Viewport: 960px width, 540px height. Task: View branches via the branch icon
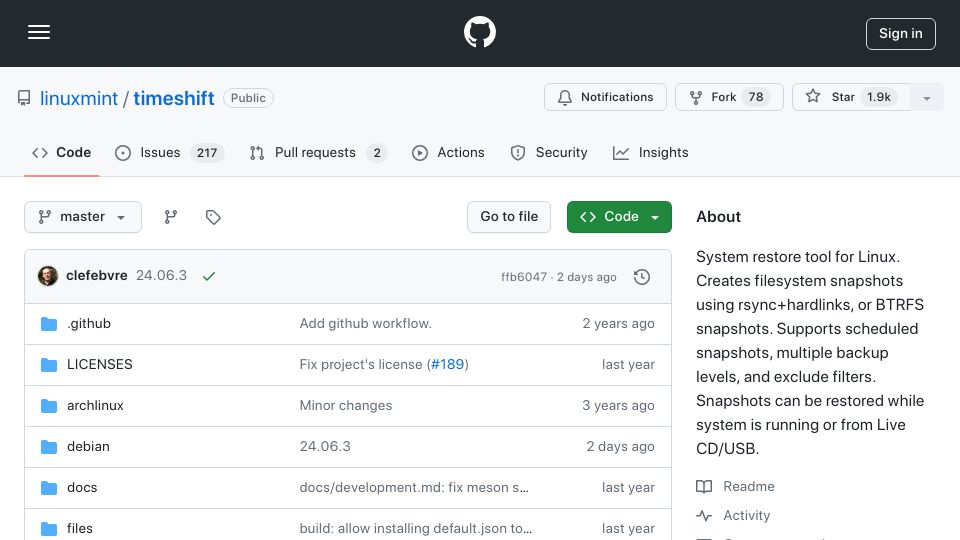171,217
